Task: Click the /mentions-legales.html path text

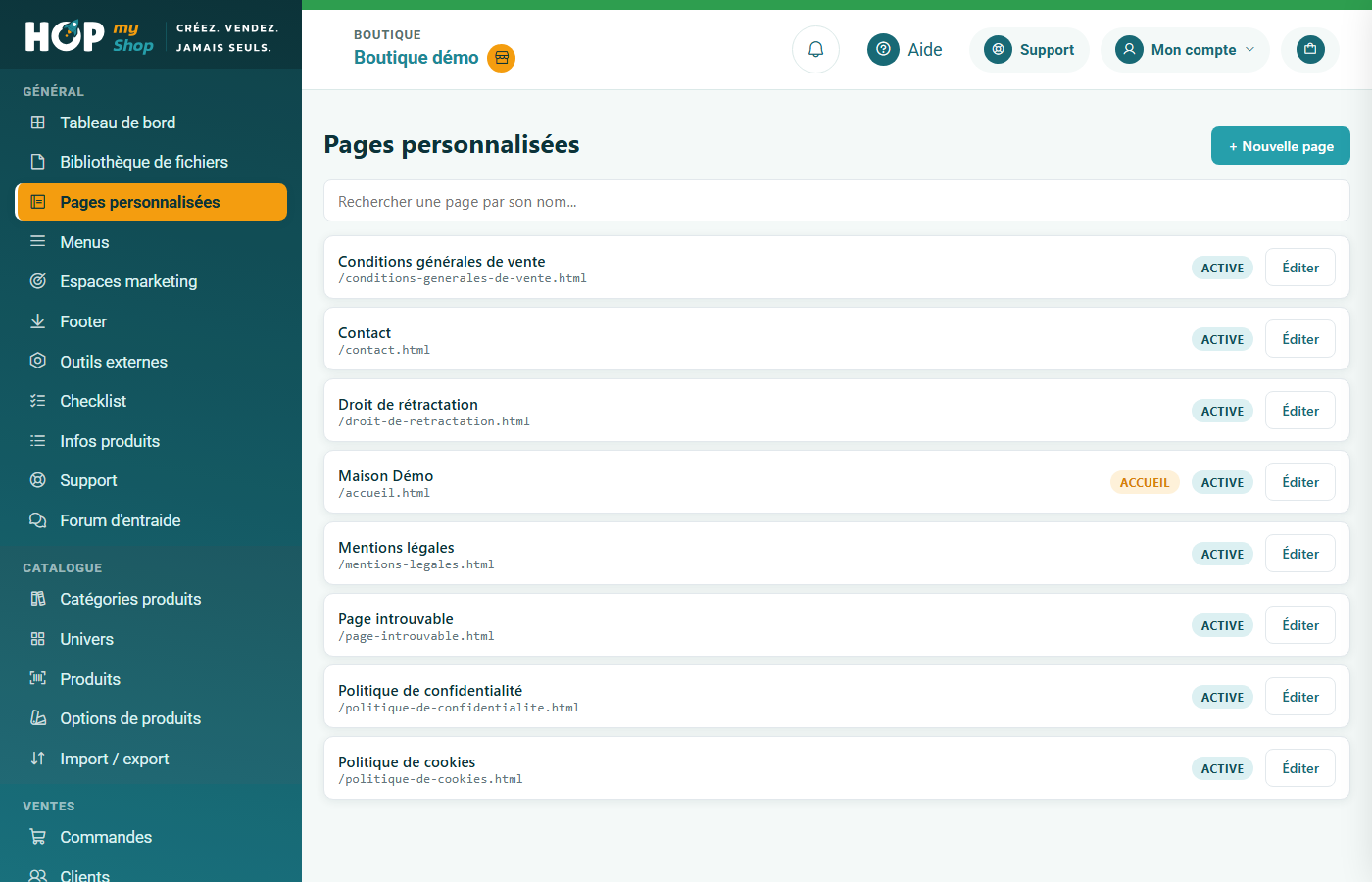Action: click(416, 564)
